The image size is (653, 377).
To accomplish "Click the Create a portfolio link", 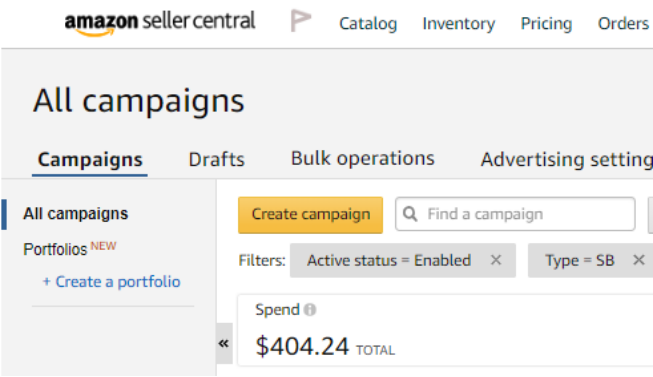I will [112, 282].
